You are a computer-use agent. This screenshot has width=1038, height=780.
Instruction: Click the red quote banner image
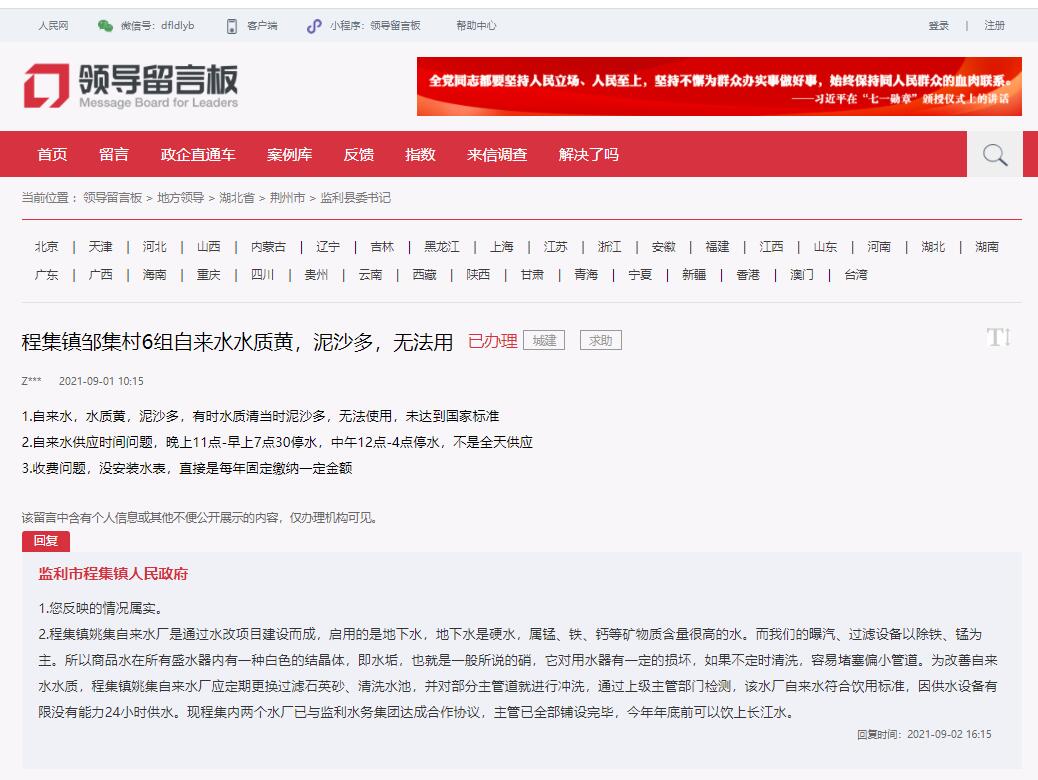719,87
